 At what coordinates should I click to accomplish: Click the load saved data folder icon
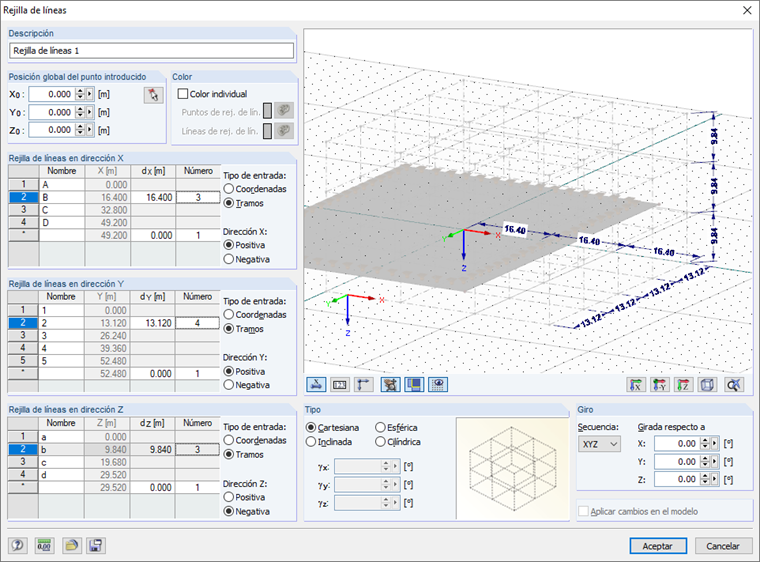71,546
